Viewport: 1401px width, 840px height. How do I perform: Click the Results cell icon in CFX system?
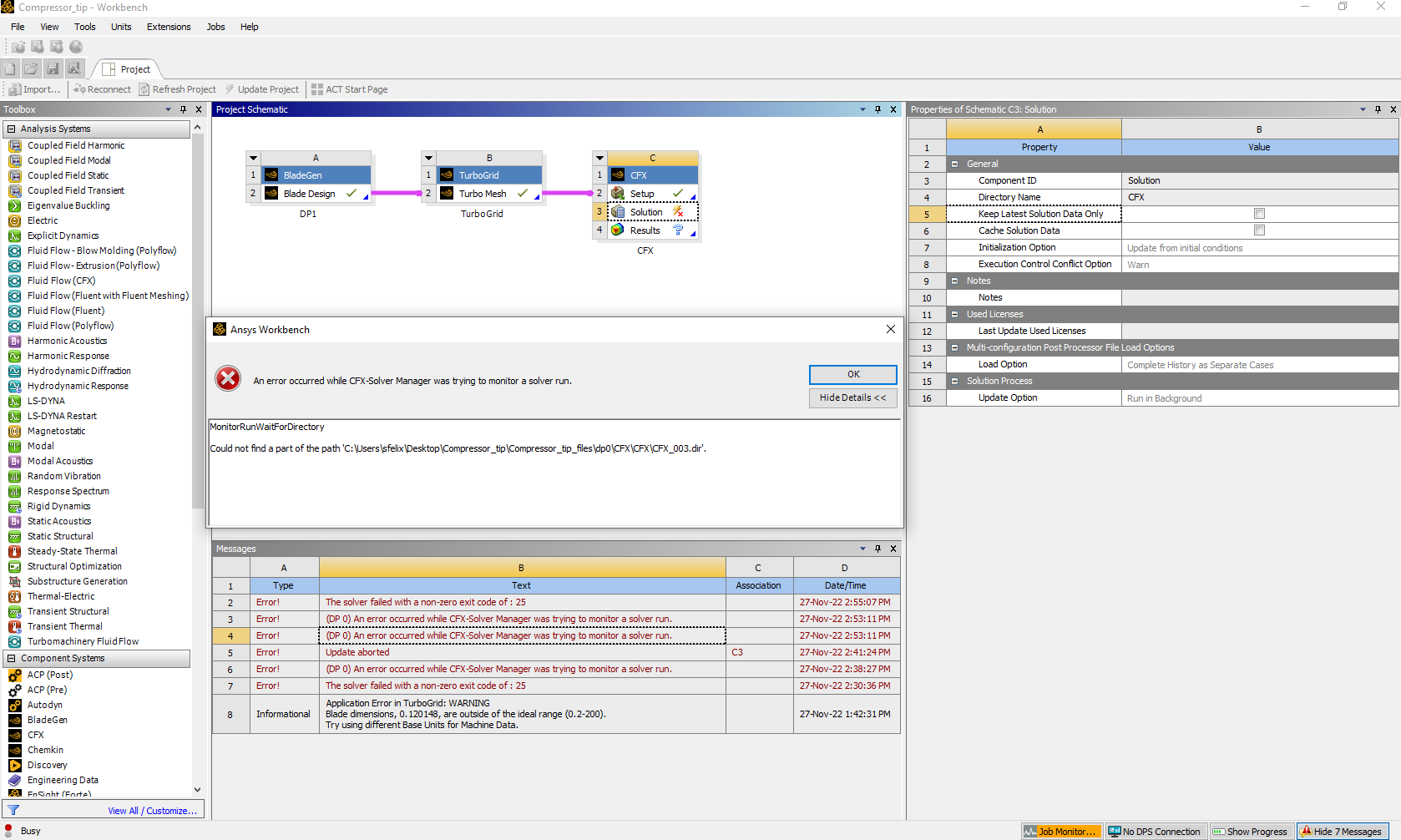tap(618, 230)
